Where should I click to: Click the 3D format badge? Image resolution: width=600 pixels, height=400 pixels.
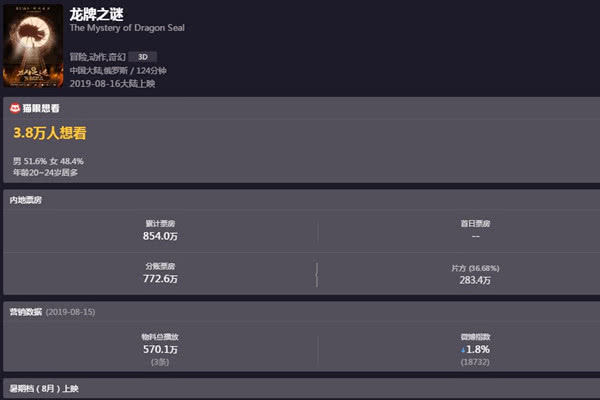click(142, 57)
